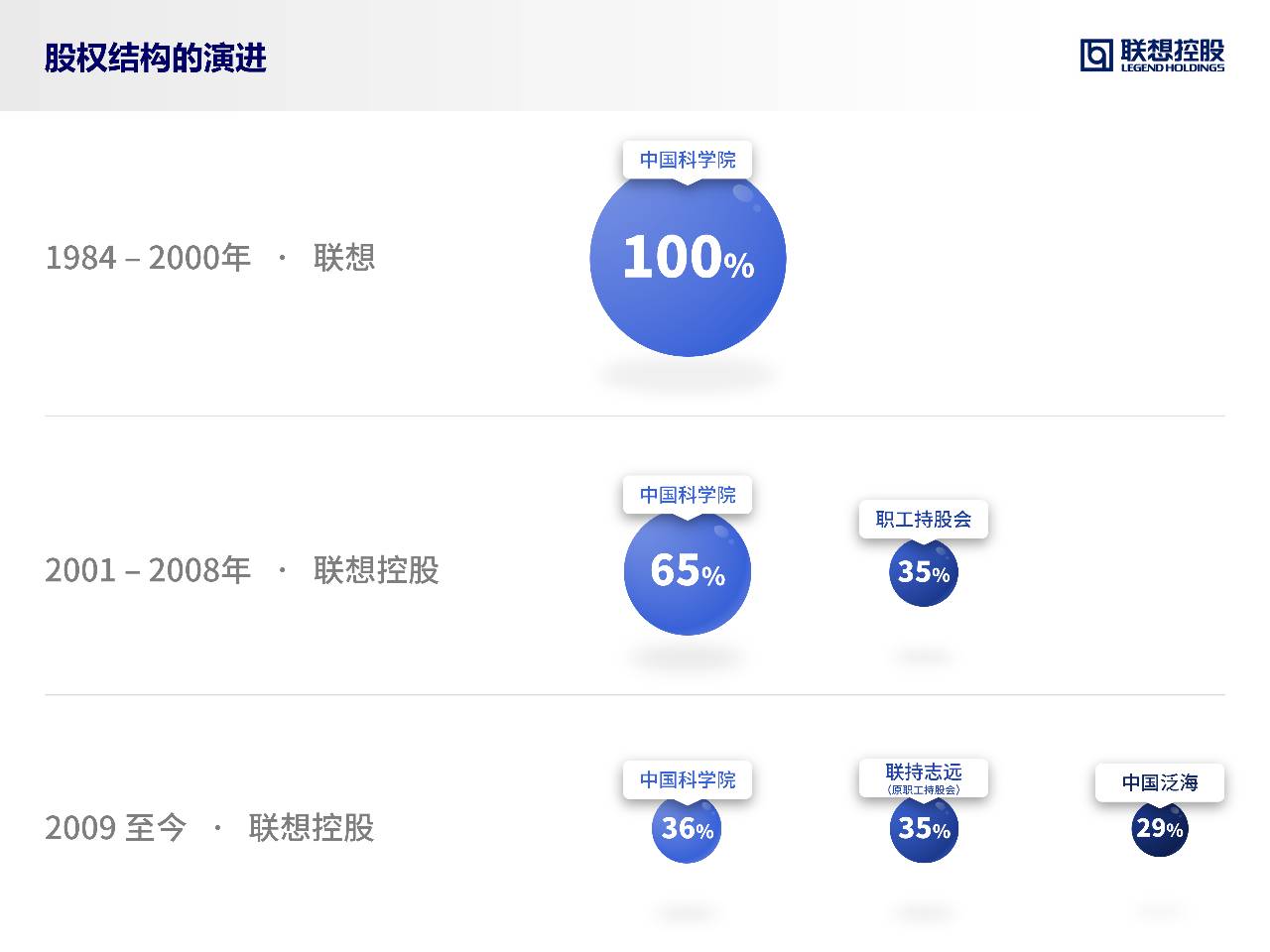Viewport: 1270px width, 952px height.
Task: Click the dark 29% circle
Action: 1159,828
